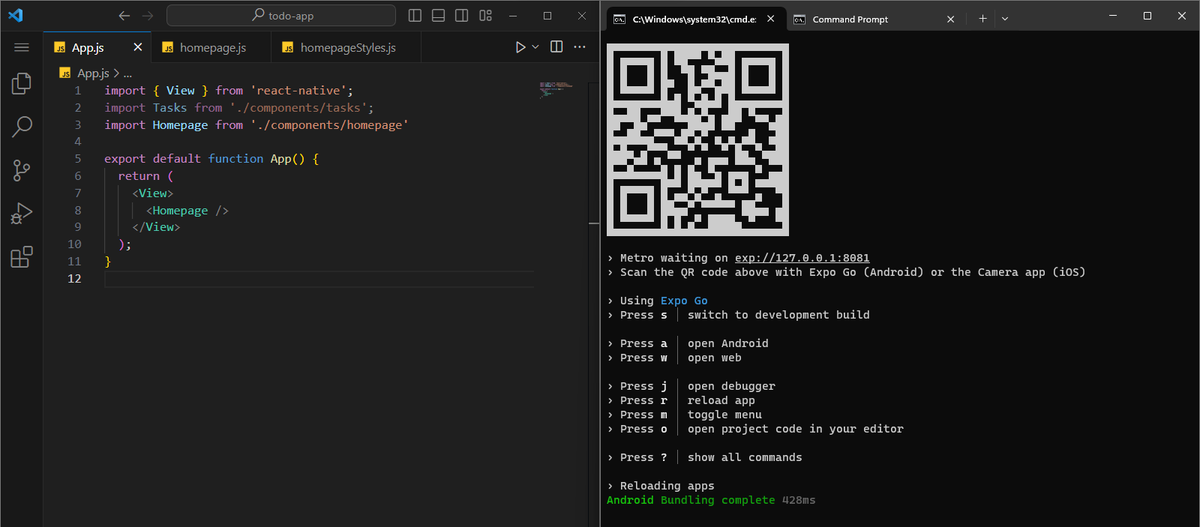
Task: Open the Extensions view
Action: 21,257
